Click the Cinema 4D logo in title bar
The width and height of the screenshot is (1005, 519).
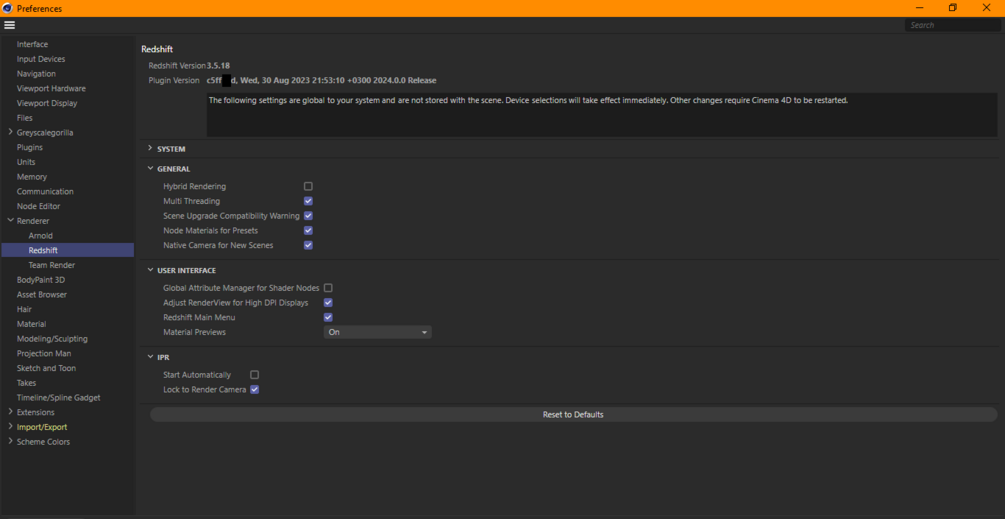(8, 8)
